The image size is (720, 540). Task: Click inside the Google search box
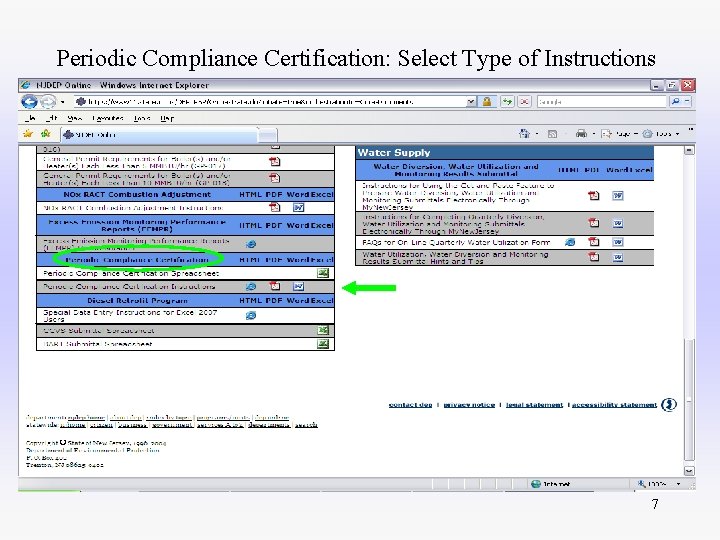(602, 101)
